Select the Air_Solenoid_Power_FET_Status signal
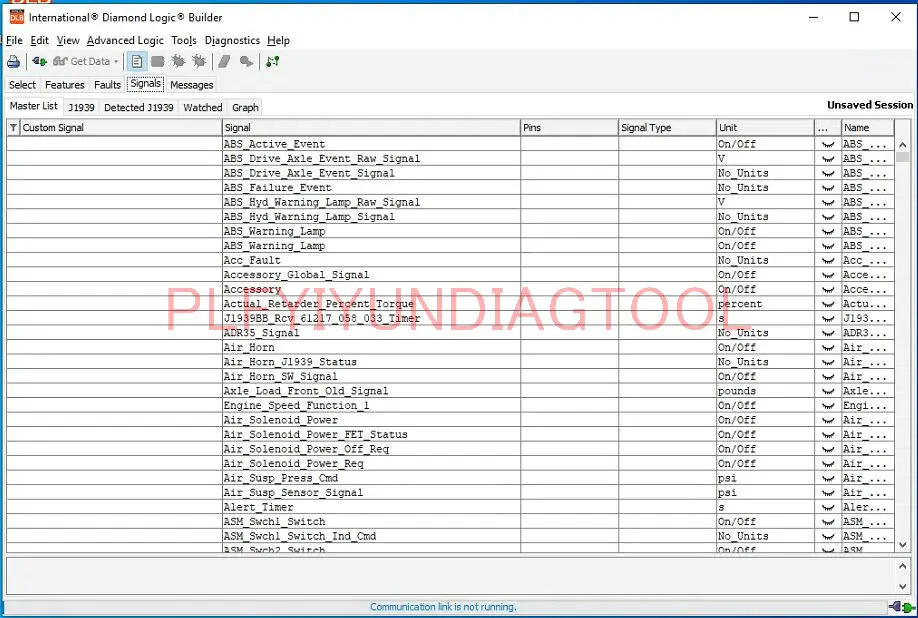This screenshot has height=618, width=918. [315, 435]
